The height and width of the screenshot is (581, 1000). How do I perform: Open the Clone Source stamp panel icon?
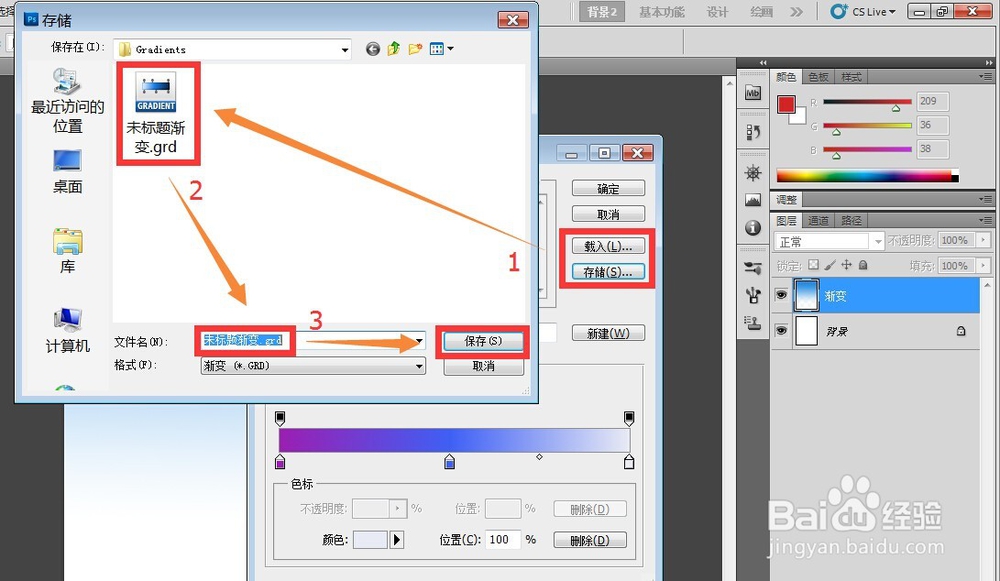753,323
